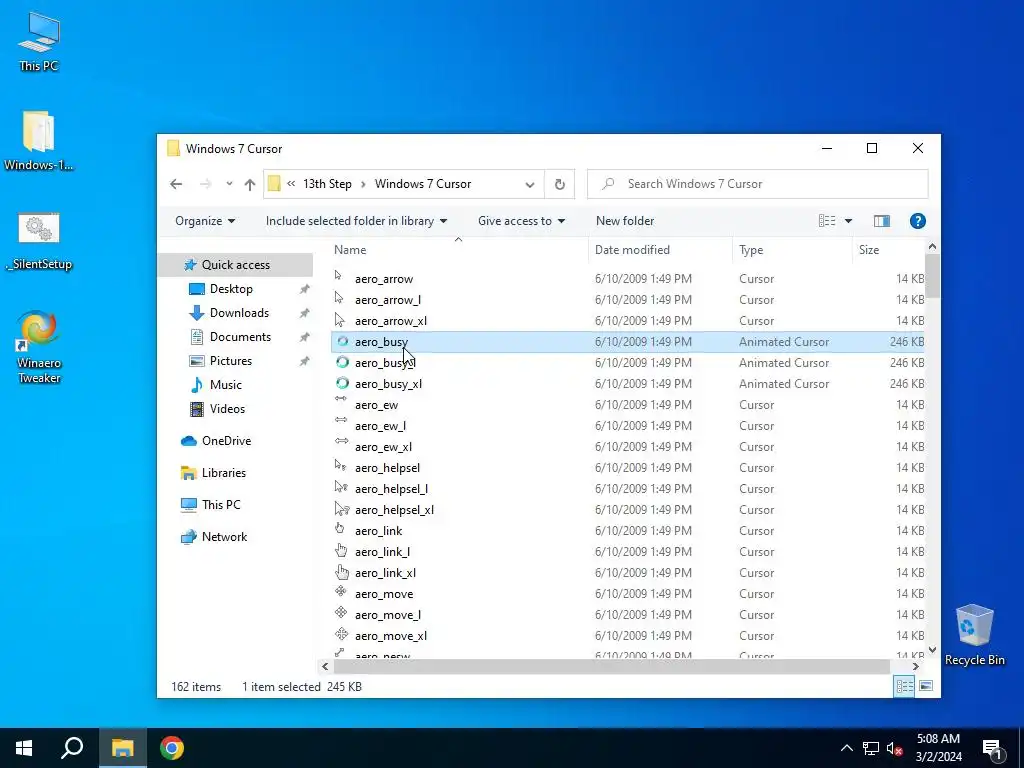This screenshot has height=768, width=1024.
Task: Sort by the Type column header
Action: click(792, 249)
